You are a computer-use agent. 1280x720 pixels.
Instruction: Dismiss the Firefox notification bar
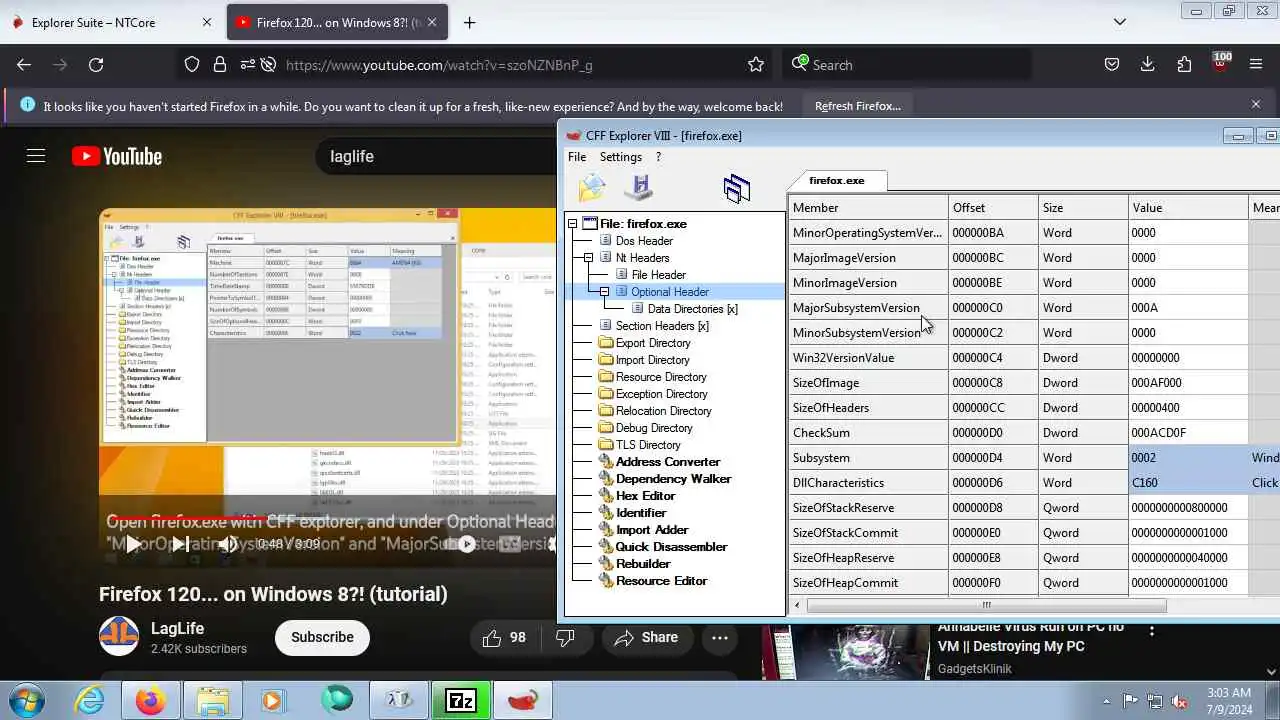(x=1256, y=104)
